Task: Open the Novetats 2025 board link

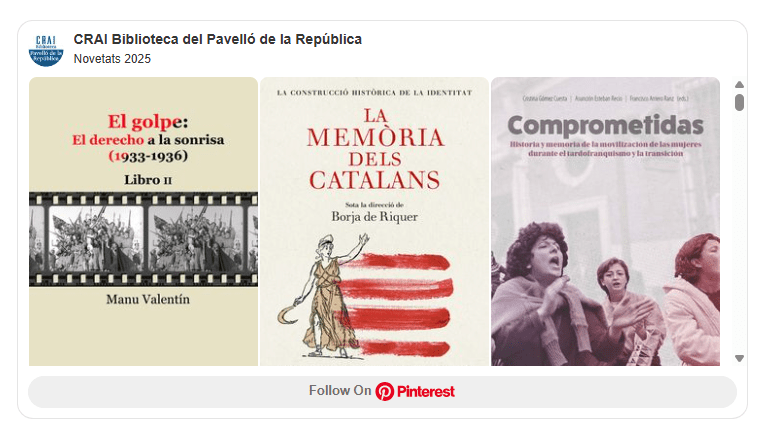Action: tap(112, 59)
